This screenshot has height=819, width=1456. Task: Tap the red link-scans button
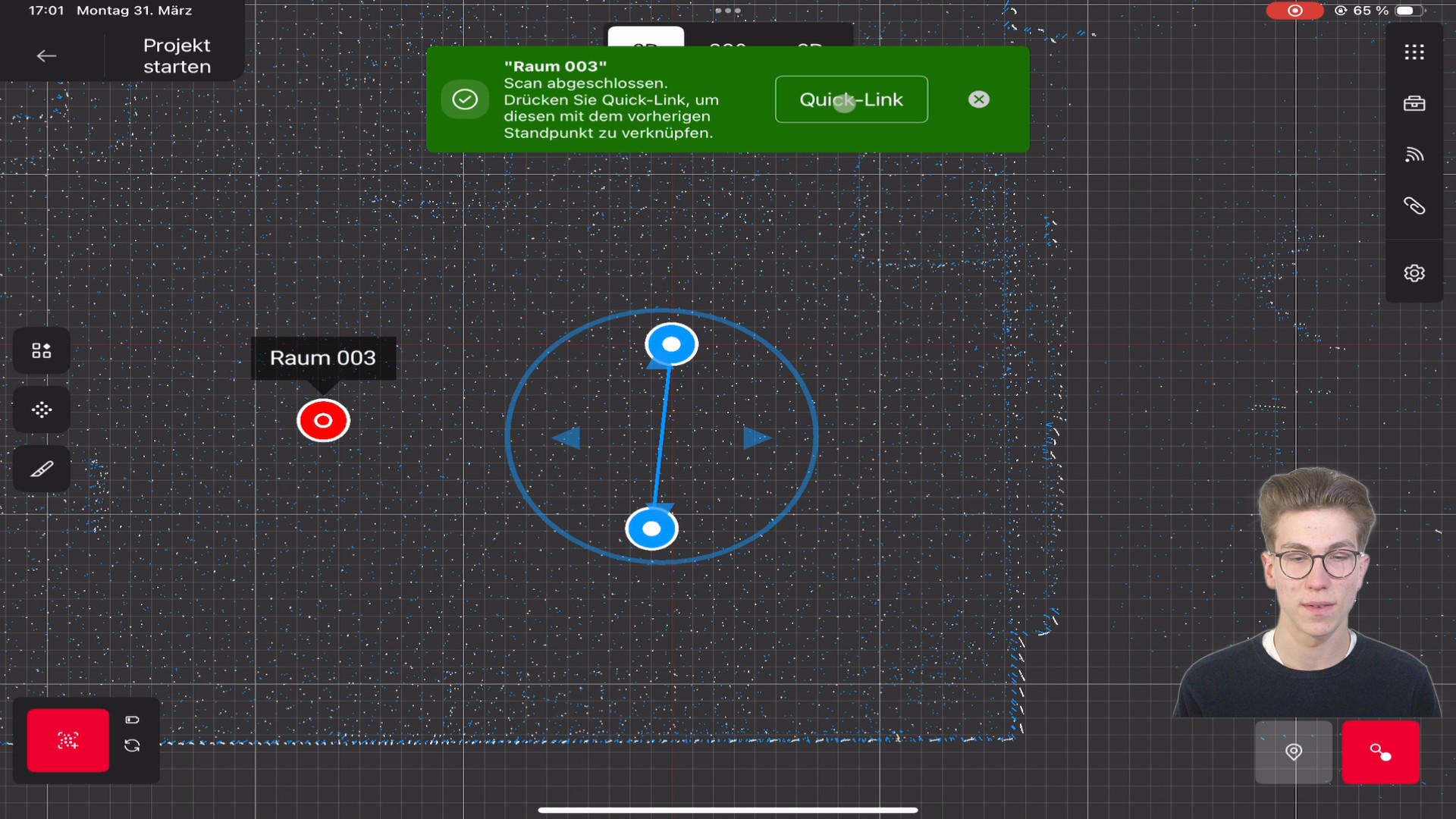[x=1381, y=752]
